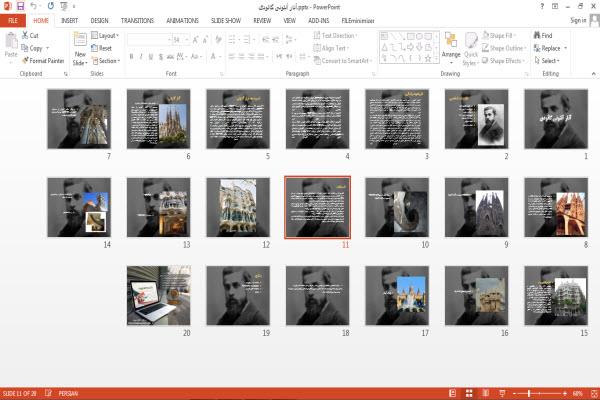
Task: Start Slide Show from status bar icon
Action: 502,393
